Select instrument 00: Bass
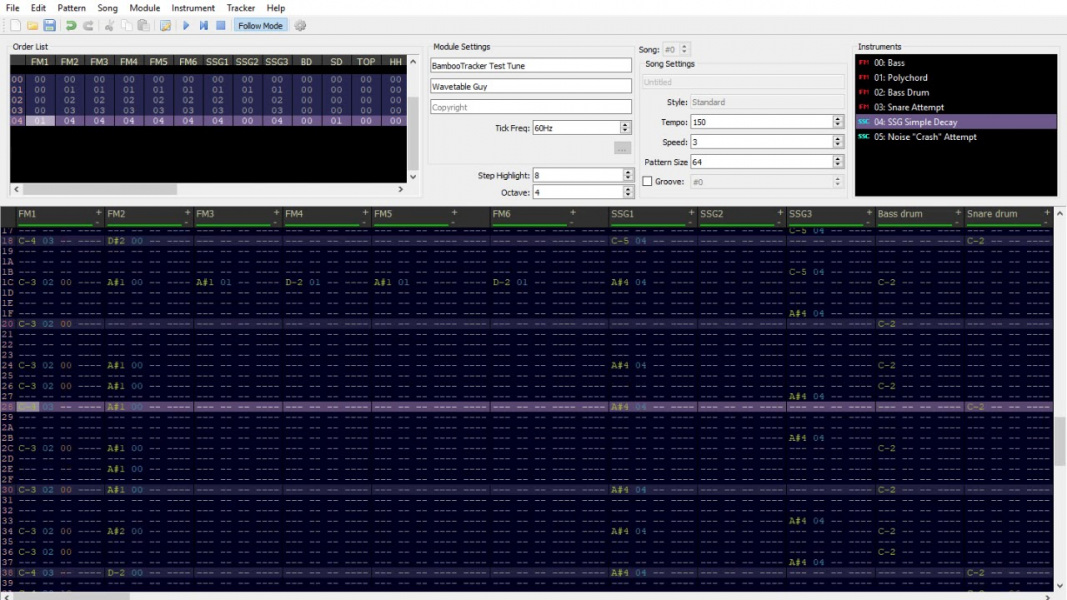Image resolution: width=1067 pixels, height=600 pixels. [x=956, y=63]
